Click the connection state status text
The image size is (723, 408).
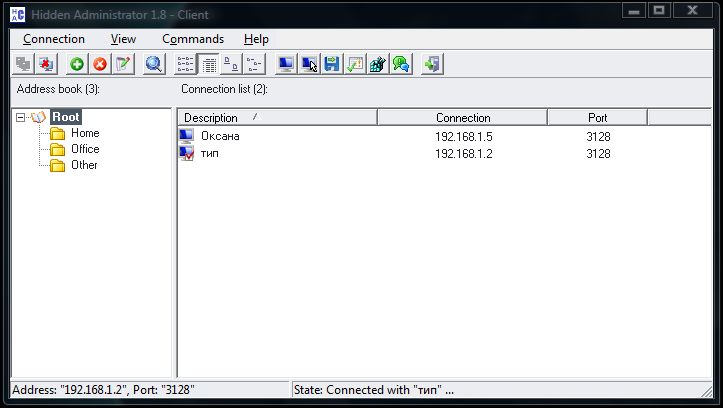373,390
